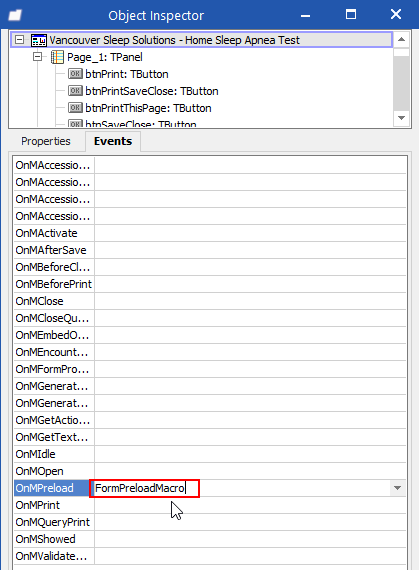Click the value cell of OnMActivate
Viewport: 419px width, 570px height.
(x=250, y=233)
